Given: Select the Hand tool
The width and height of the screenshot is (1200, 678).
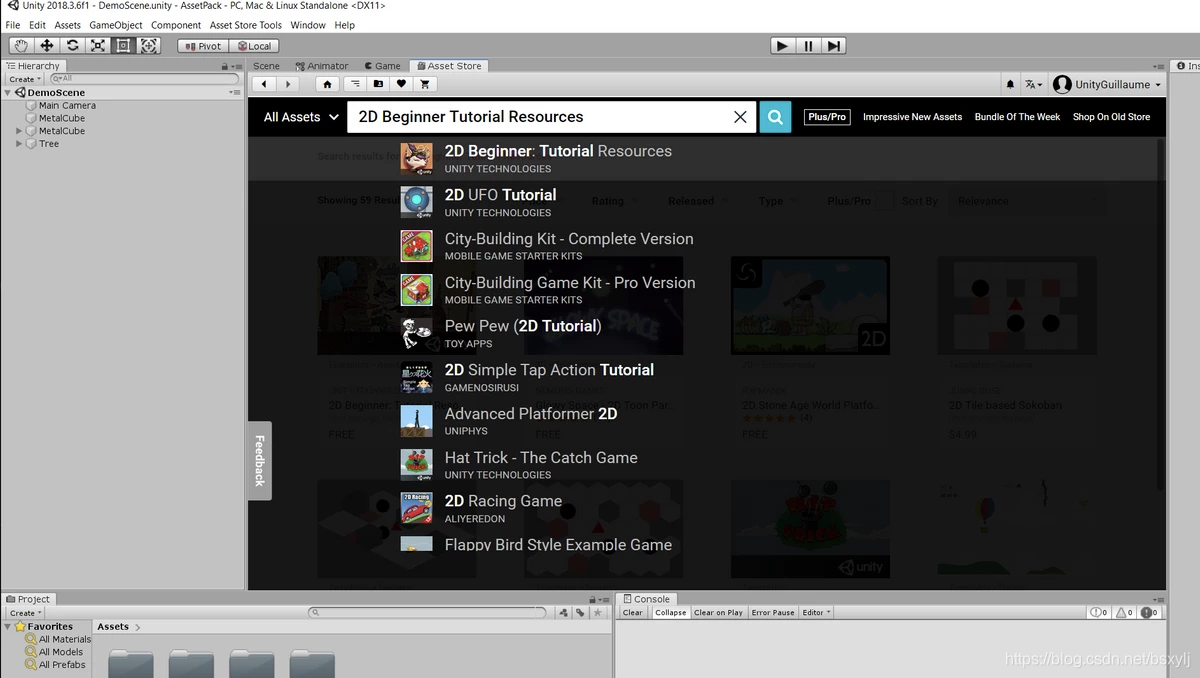Looking at the screenshot, I should (21, 45).
